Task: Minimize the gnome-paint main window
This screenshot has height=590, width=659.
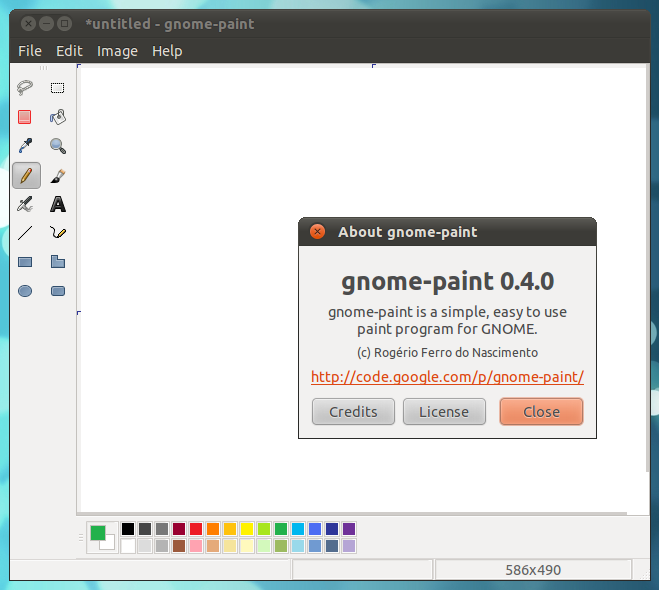Action: coord(46,24)
